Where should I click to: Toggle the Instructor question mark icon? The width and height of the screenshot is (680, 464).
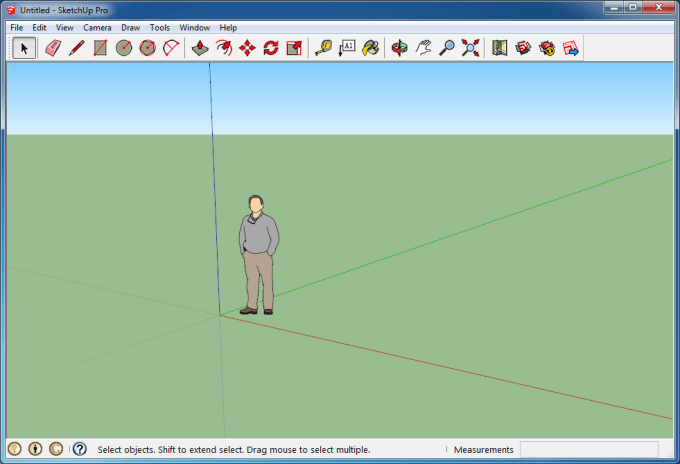tap(80, 449)
